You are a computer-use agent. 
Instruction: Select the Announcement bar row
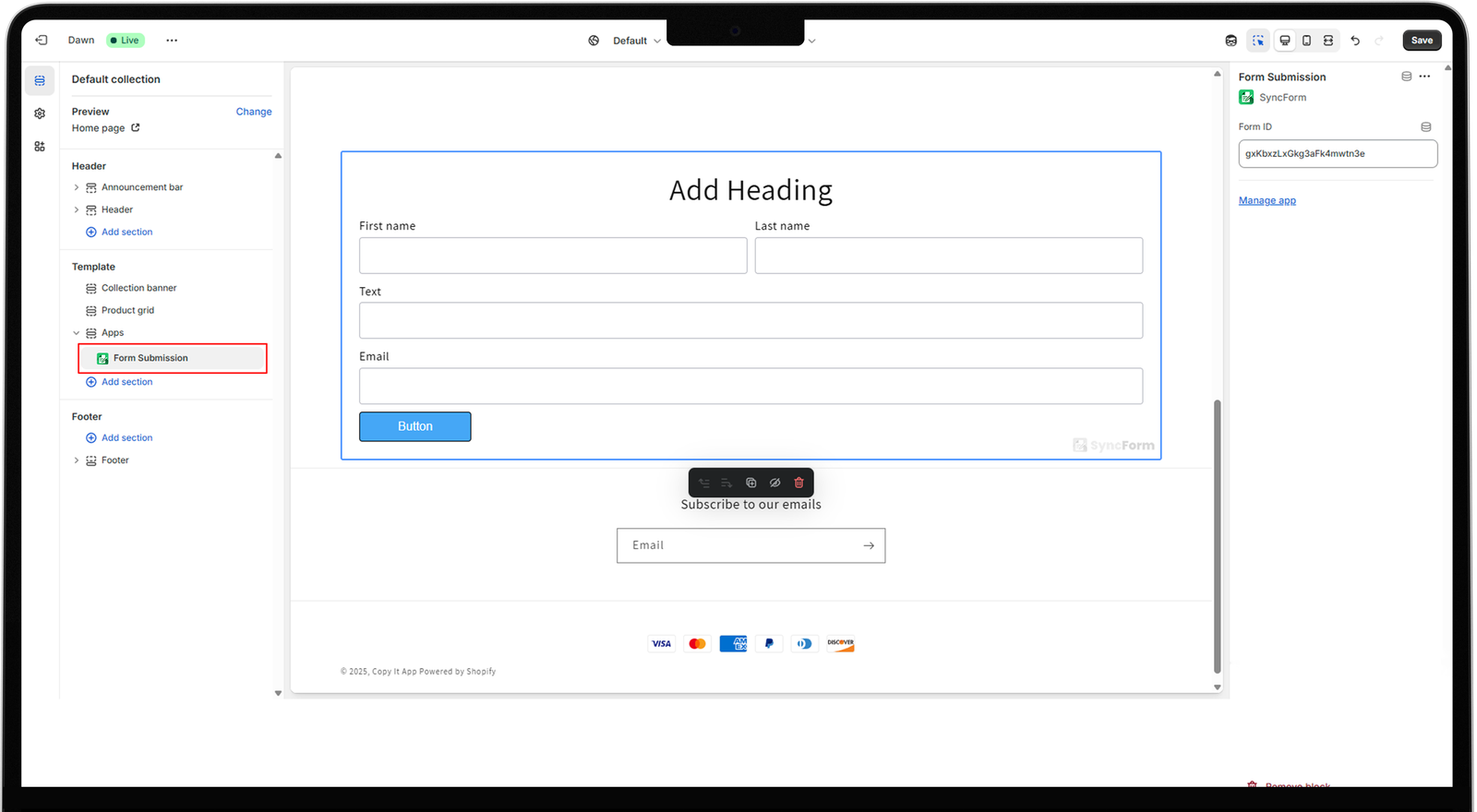tap(142, 187)
